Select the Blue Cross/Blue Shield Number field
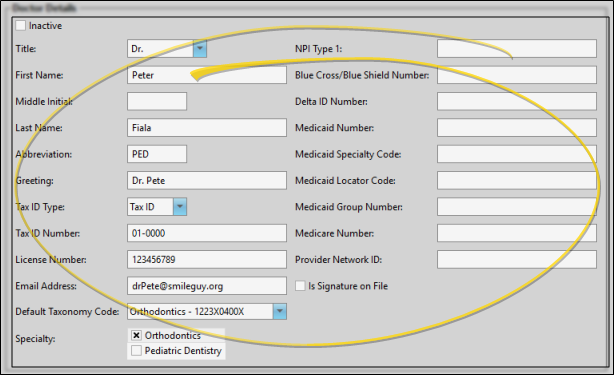This screenshot has height=376, width=615. click(517, 75)
